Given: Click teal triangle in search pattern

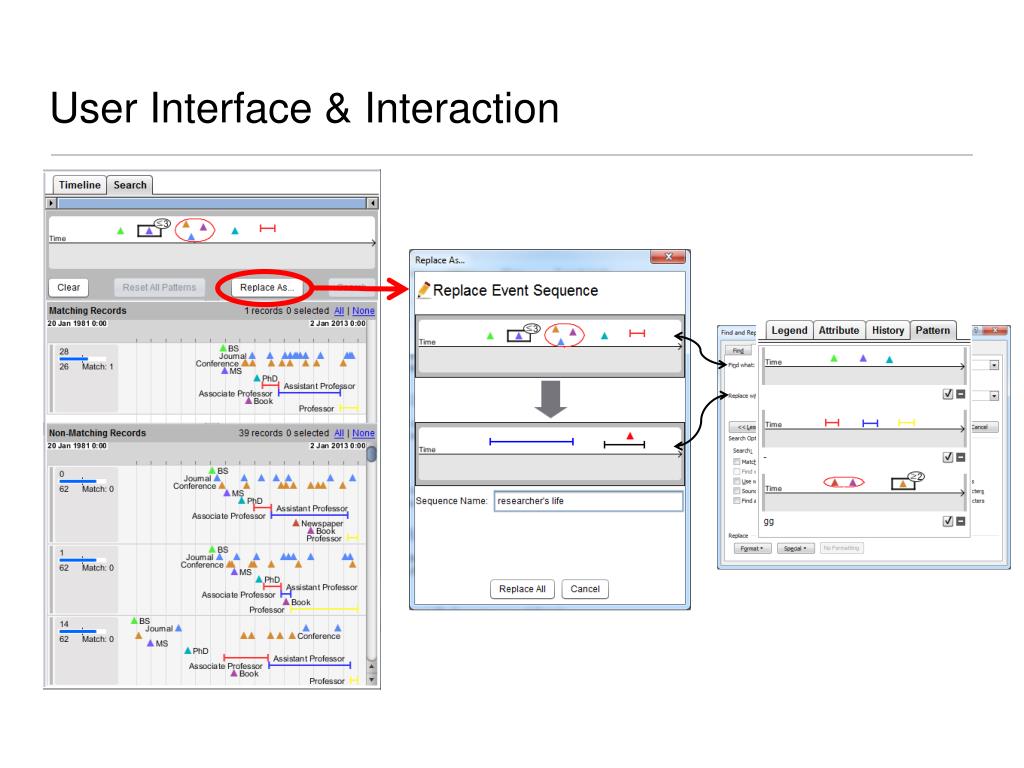Looking at the screenshot, I should pyautogui.click(x=235, y=231).
